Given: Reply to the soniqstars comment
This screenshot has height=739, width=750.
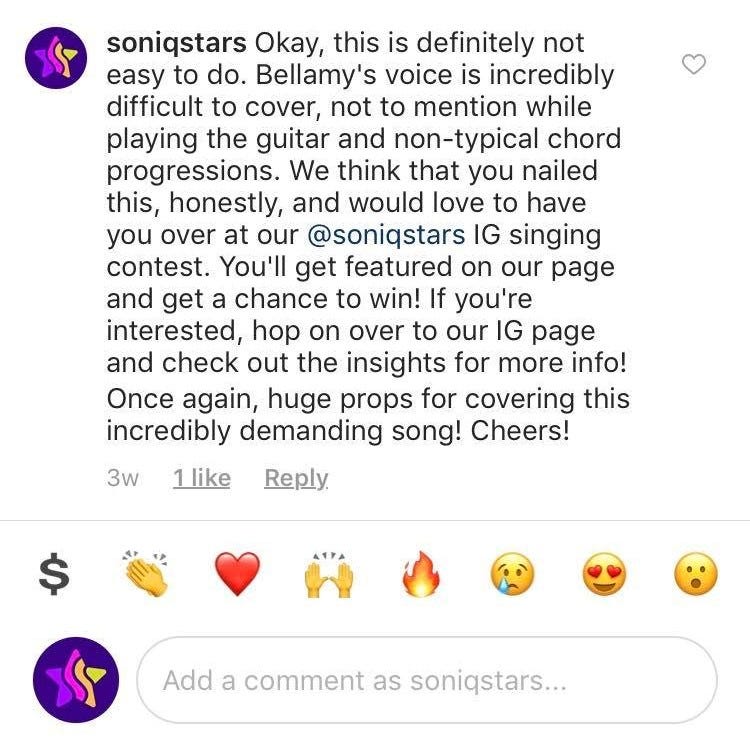Looking at the screenshot, I should 296,478.
